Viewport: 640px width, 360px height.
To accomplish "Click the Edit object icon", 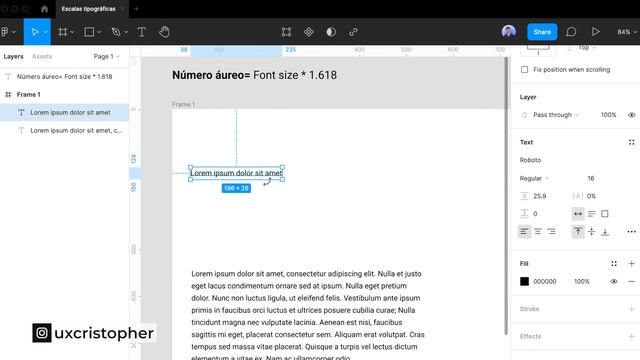I will point(286,32).
